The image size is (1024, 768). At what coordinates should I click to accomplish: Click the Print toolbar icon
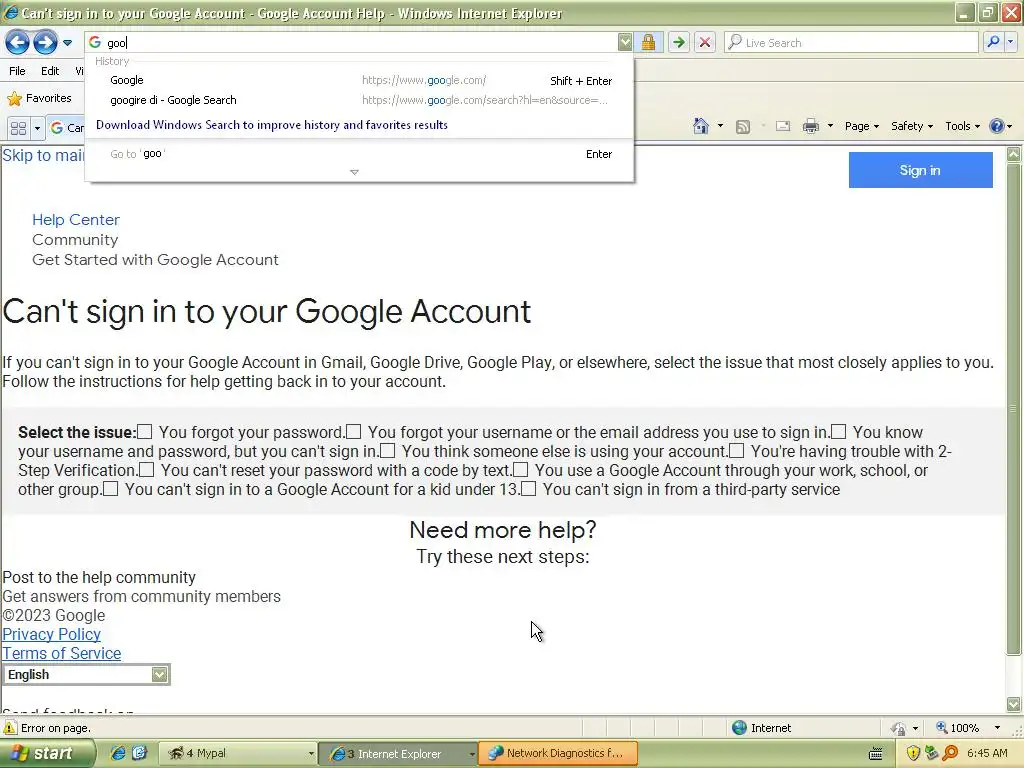(x=810, y=126)
